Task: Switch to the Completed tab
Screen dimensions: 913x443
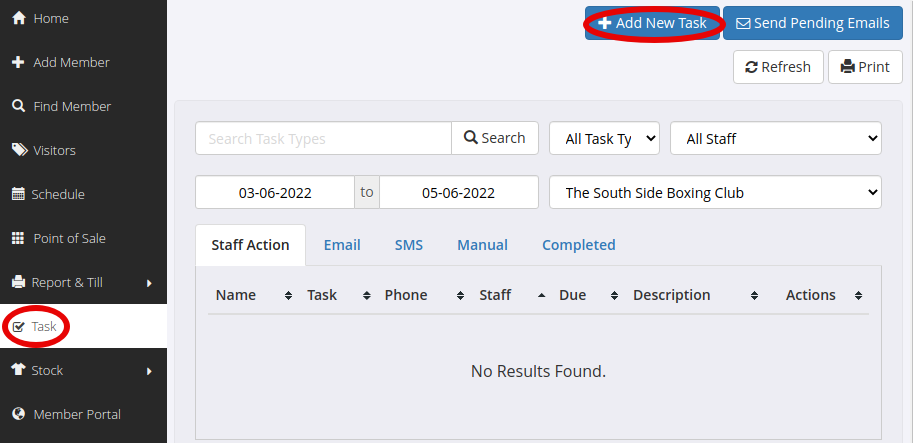Action: click(x=579, y=245)
